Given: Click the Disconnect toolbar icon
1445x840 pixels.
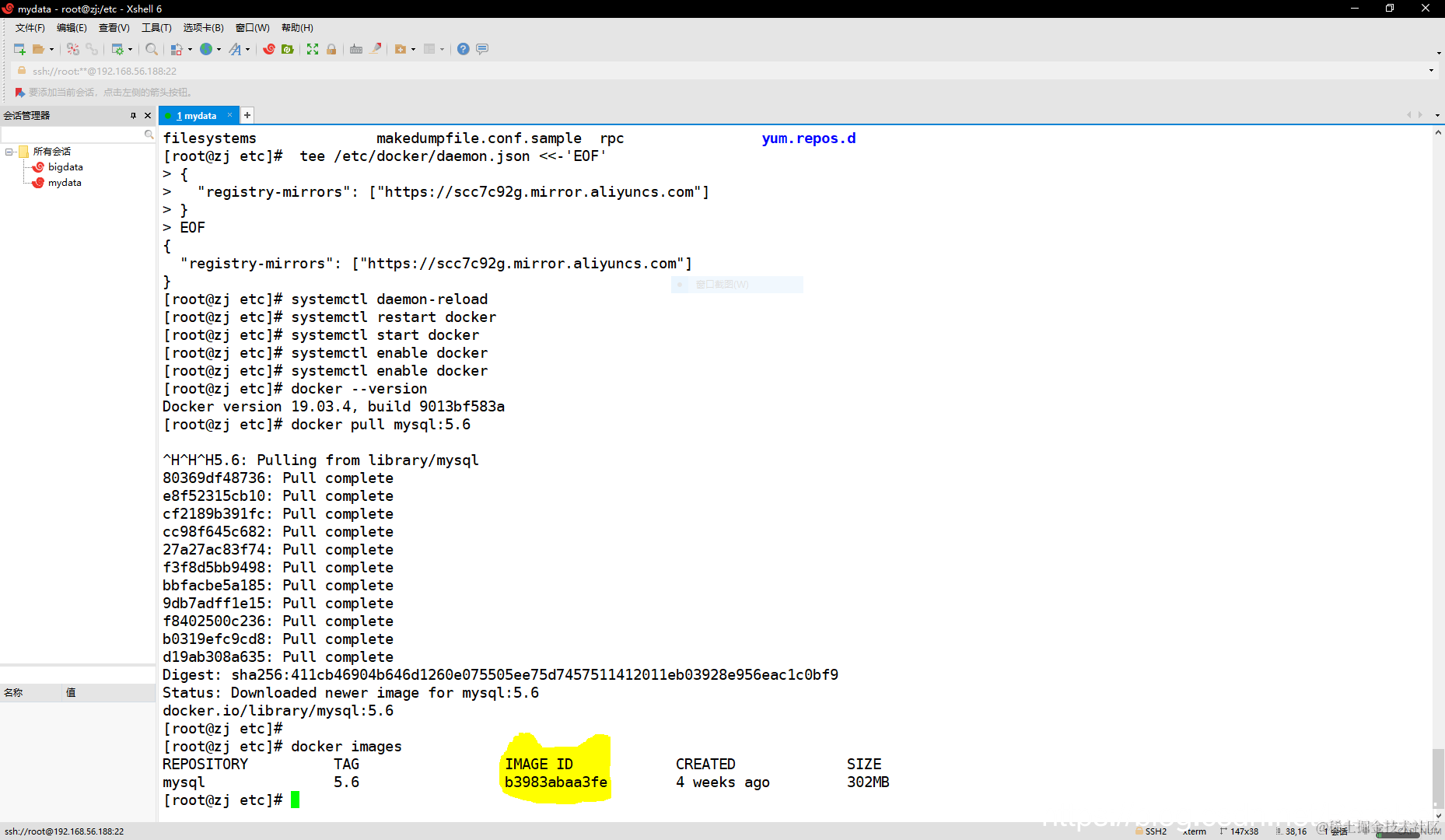Looking at the screenshot, I should (73, 49).
